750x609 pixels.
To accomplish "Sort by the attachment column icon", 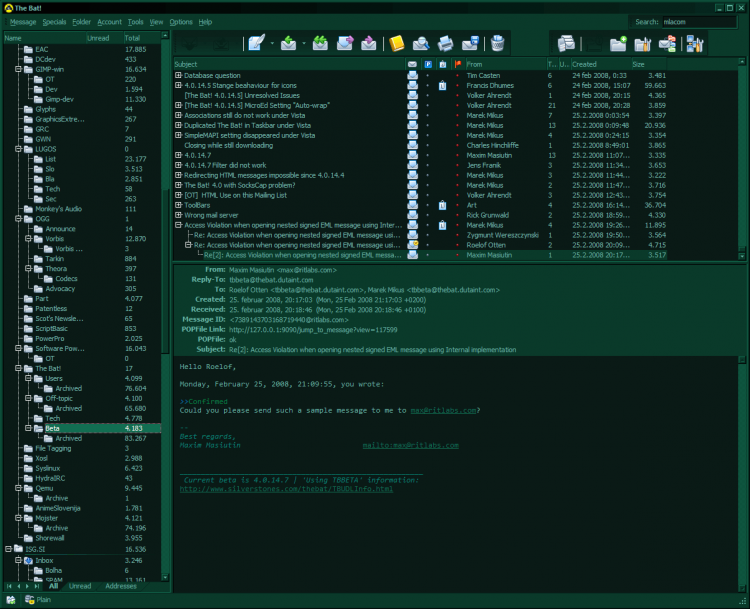I will pos(443,64).
